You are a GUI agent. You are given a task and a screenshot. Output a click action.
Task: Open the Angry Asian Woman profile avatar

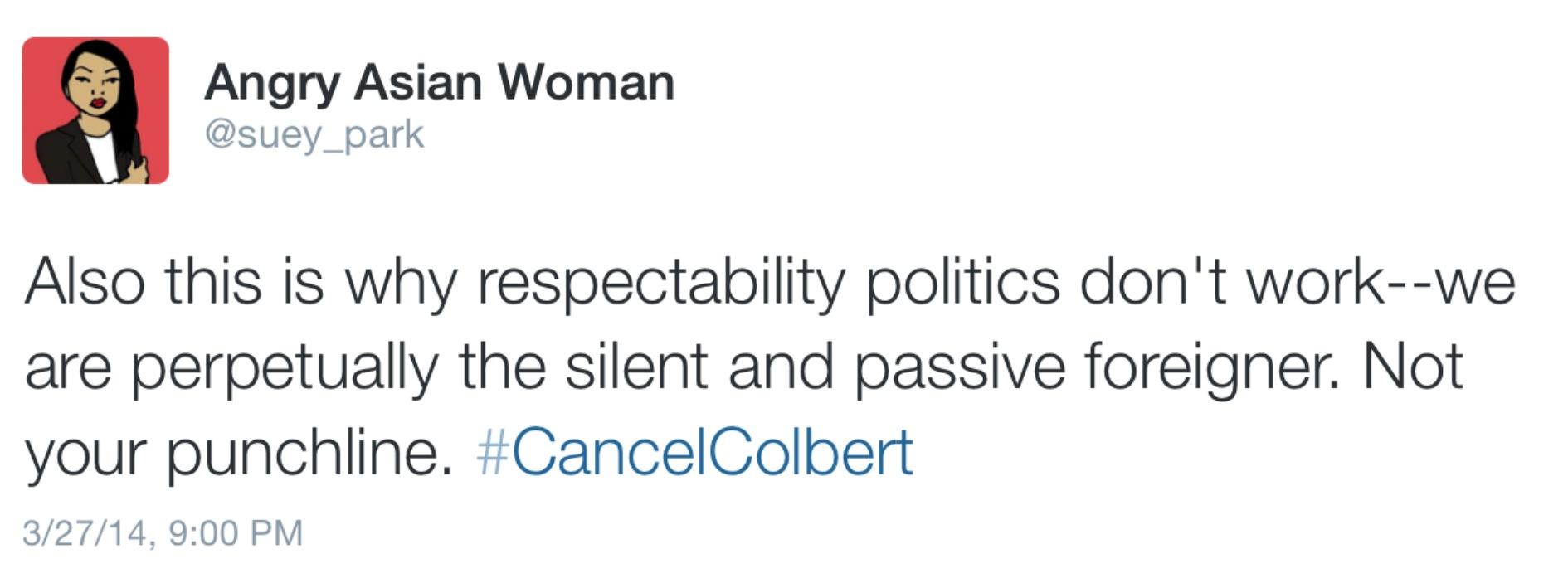(95, 110)
